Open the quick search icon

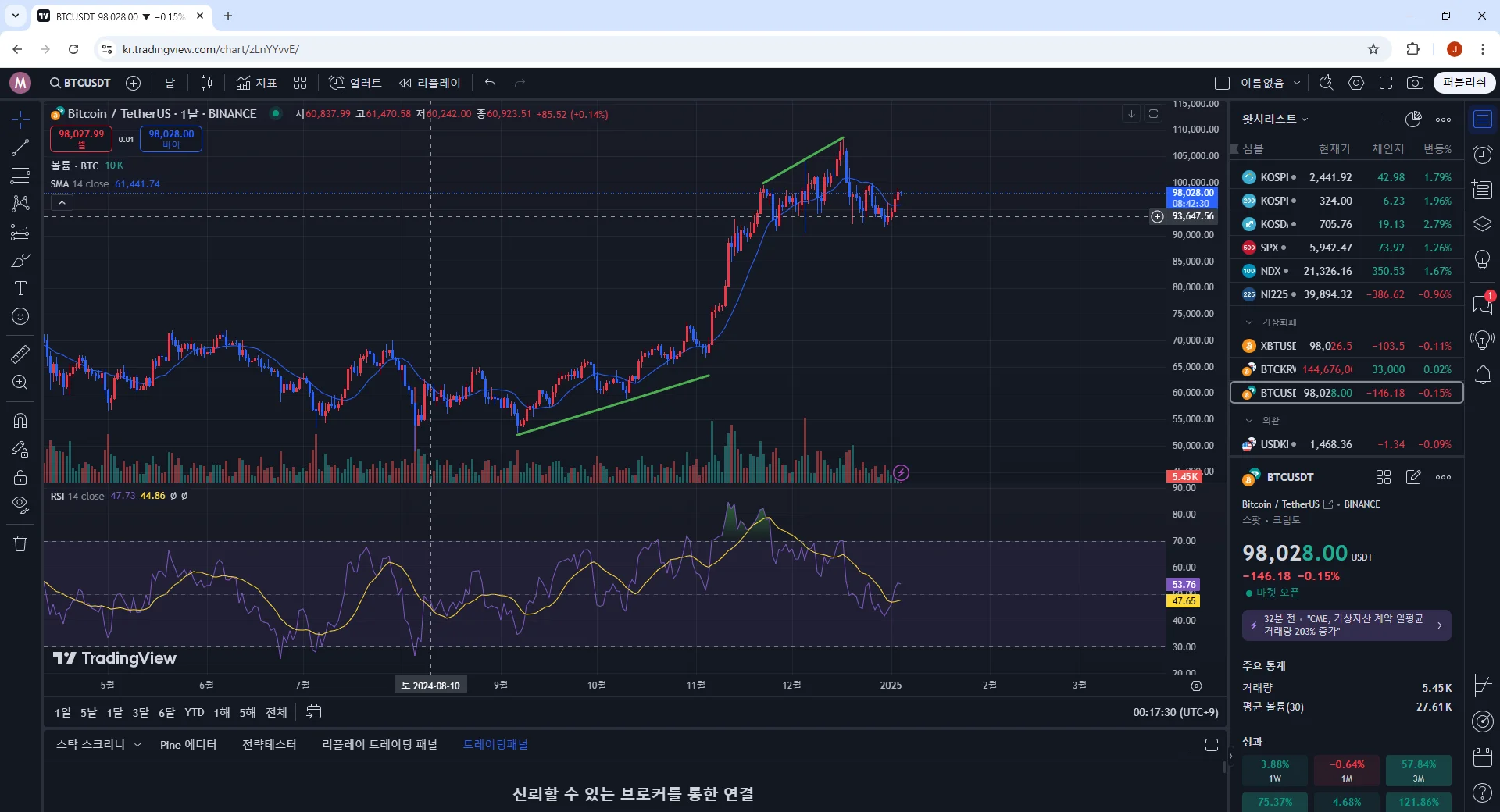(1326, 83)
